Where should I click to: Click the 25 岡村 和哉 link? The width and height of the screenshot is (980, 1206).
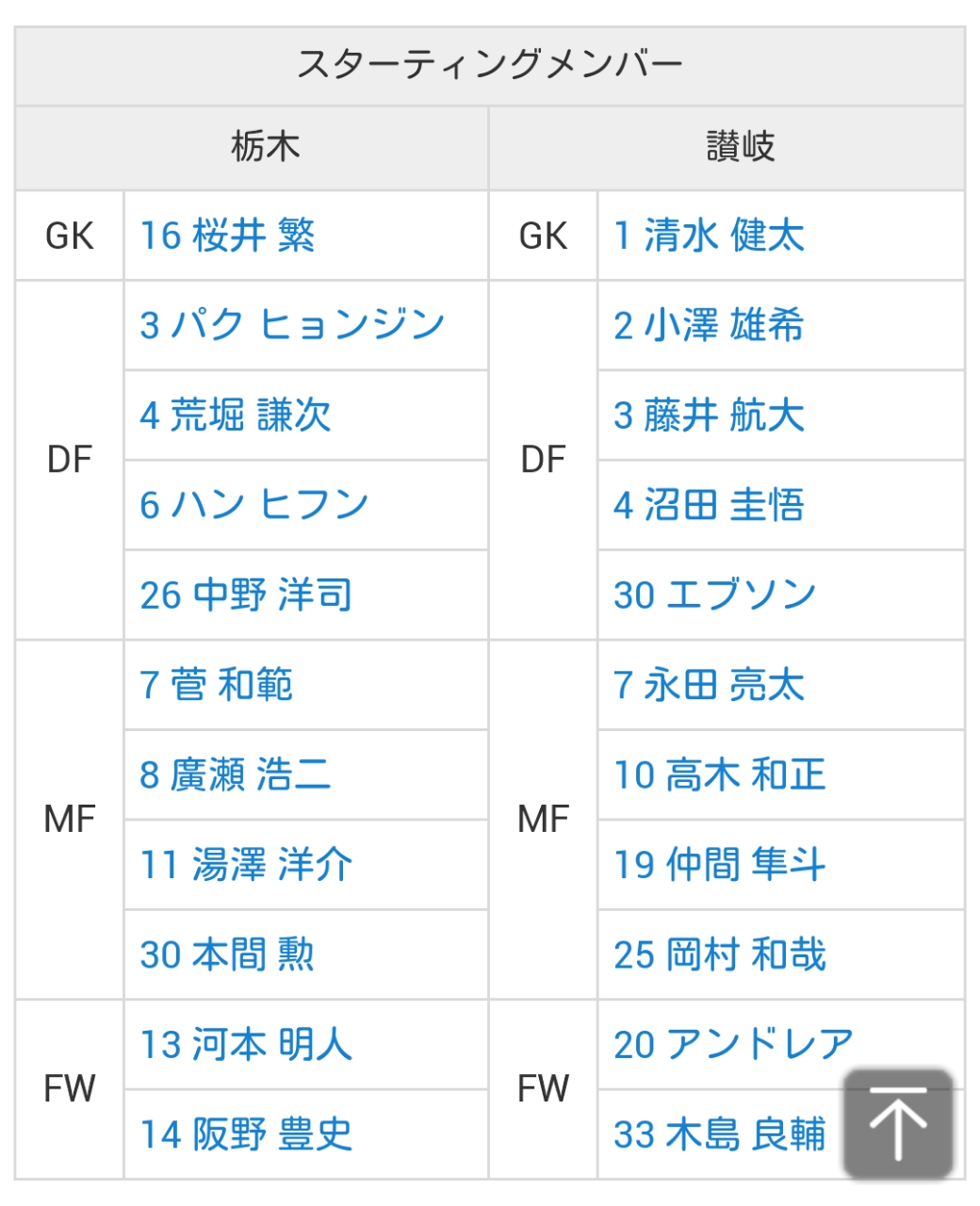(720, 954)
